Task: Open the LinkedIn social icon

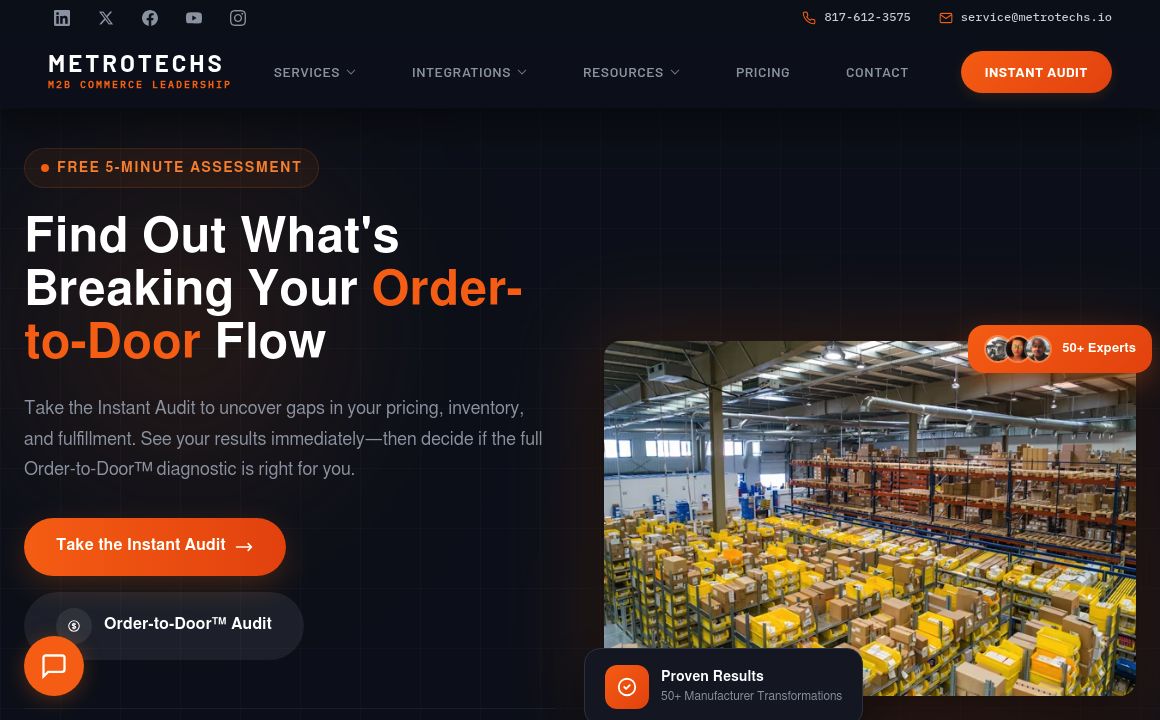Action: click(x=62, y=18)
